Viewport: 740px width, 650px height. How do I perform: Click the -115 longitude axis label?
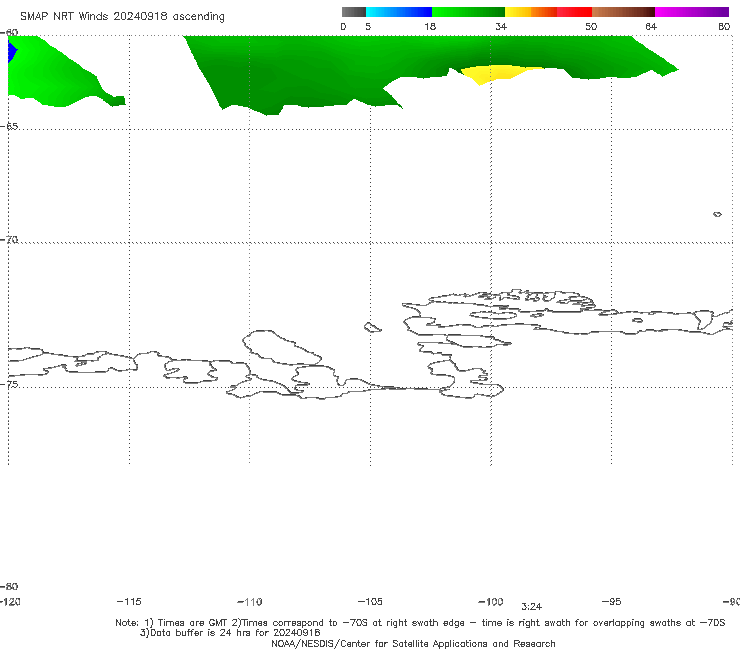[129, 601]
